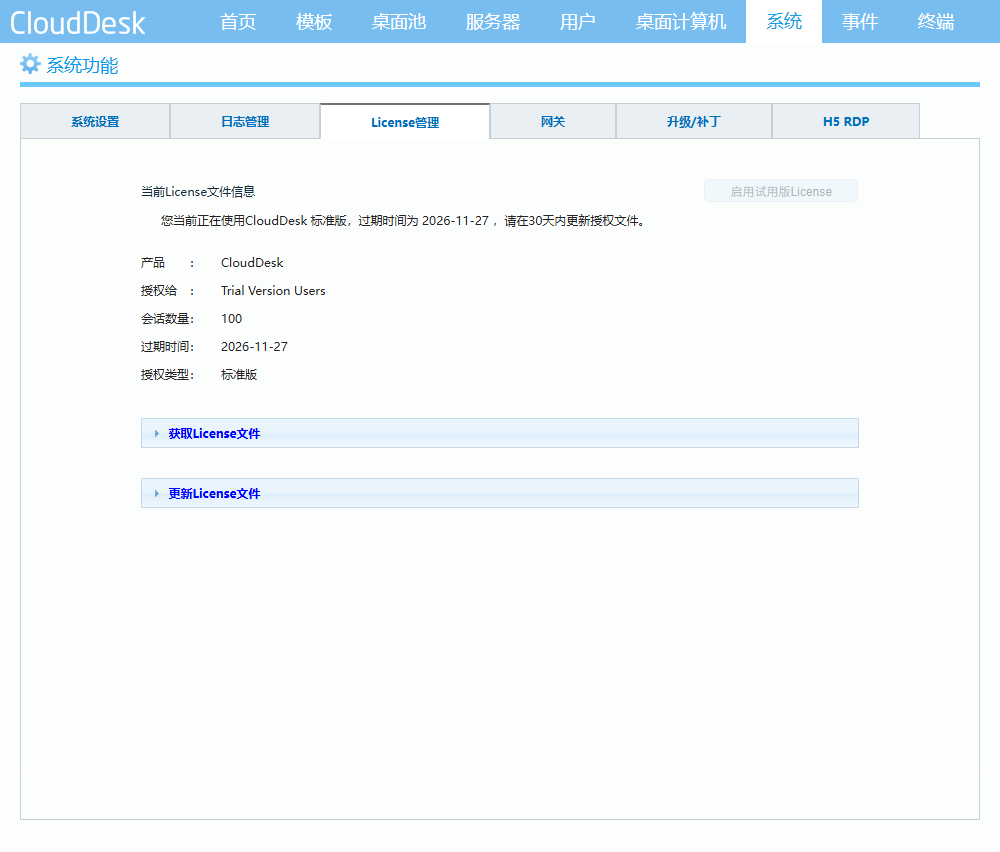Click the license type value 标准版
Screen dimensions: 1000x852
239,375
